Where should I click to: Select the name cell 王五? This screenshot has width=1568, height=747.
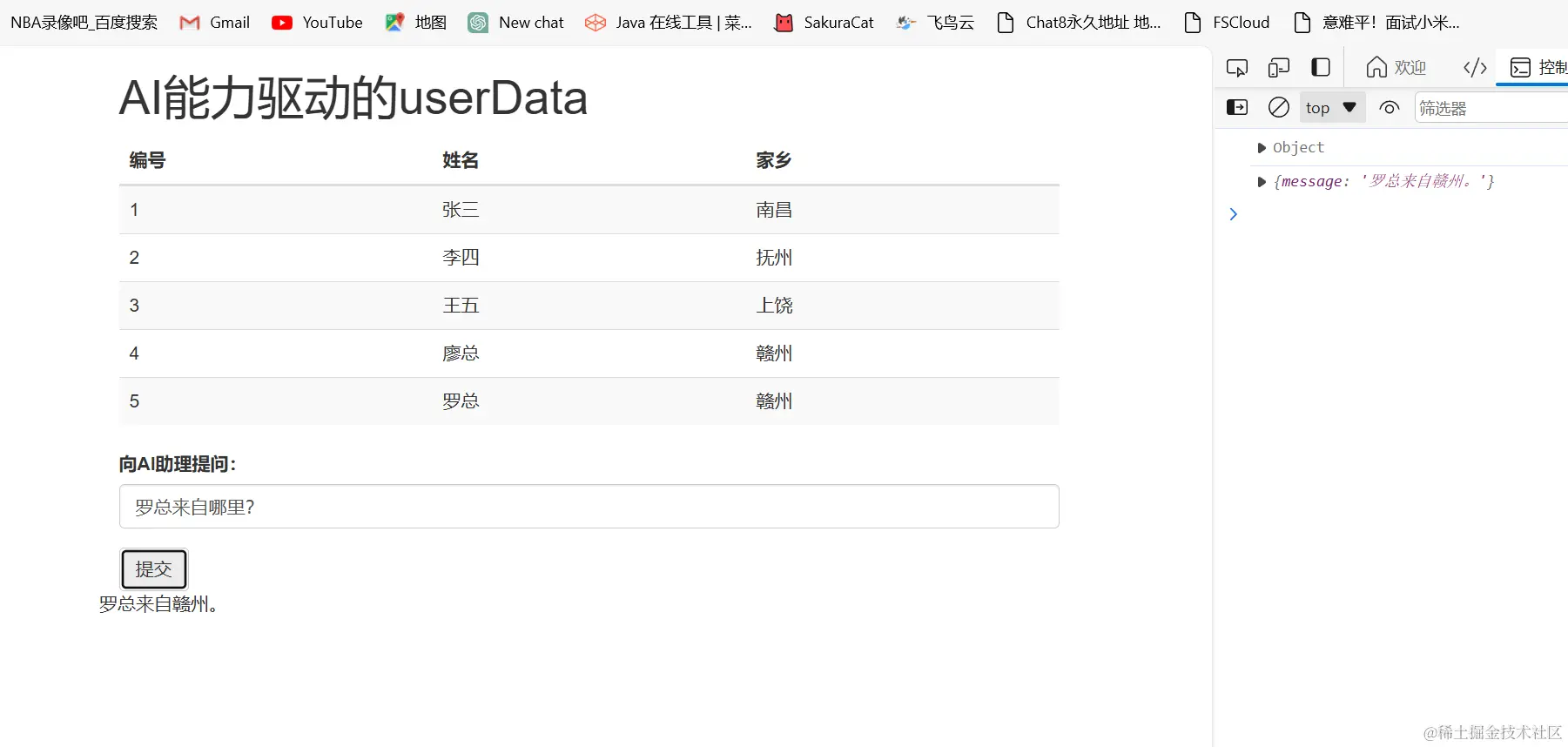point(461,306)
